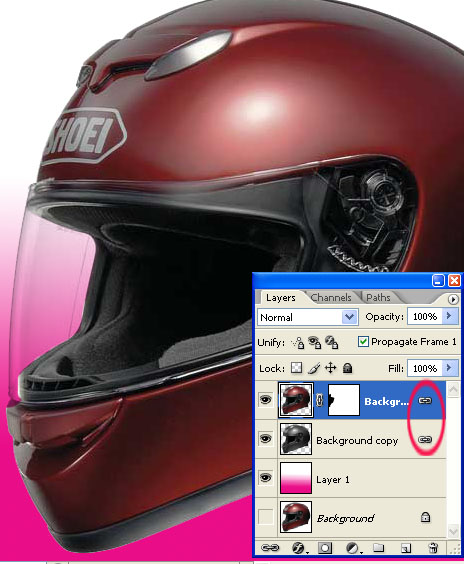The width and height of the screenshot is (464, 564).
Task: Click the link layers icon at panel bottom
Action: [270, 548]
